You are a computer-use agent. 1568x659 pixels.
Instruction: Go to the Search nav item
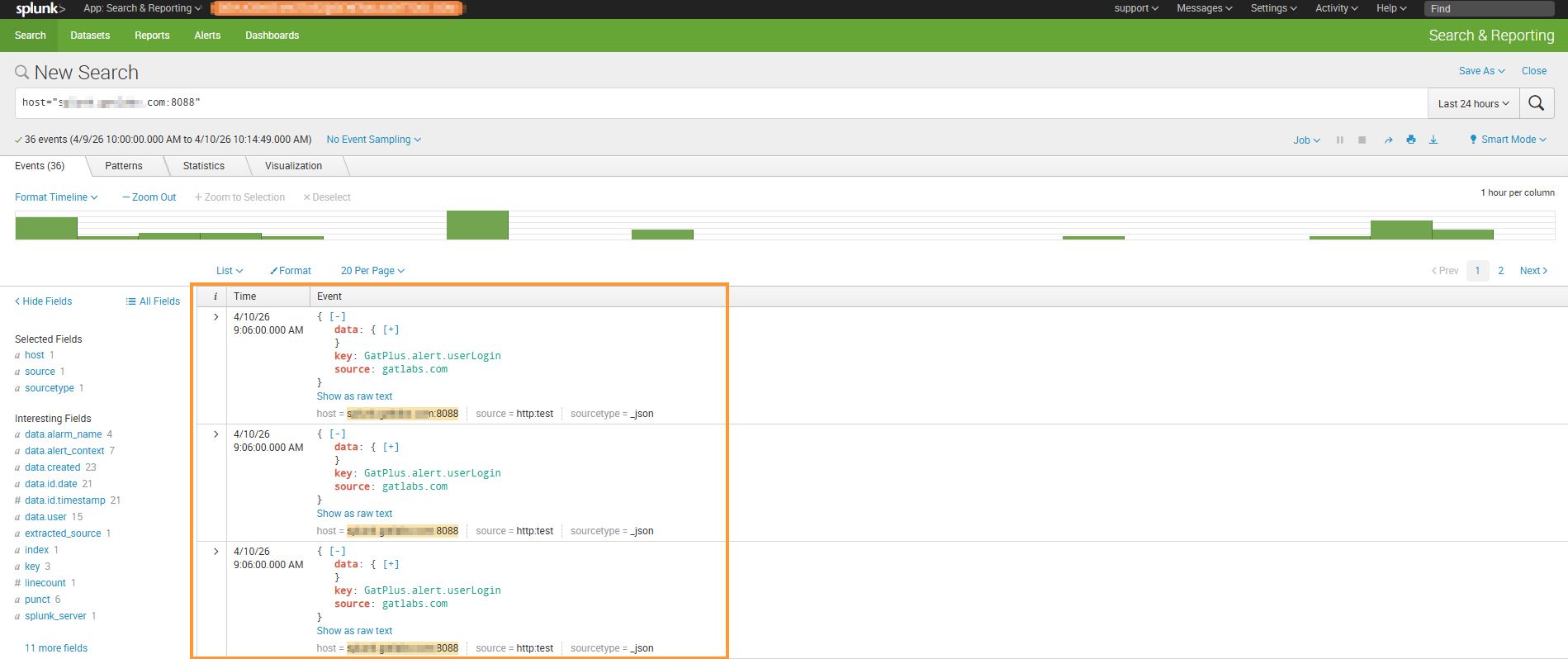31,36
